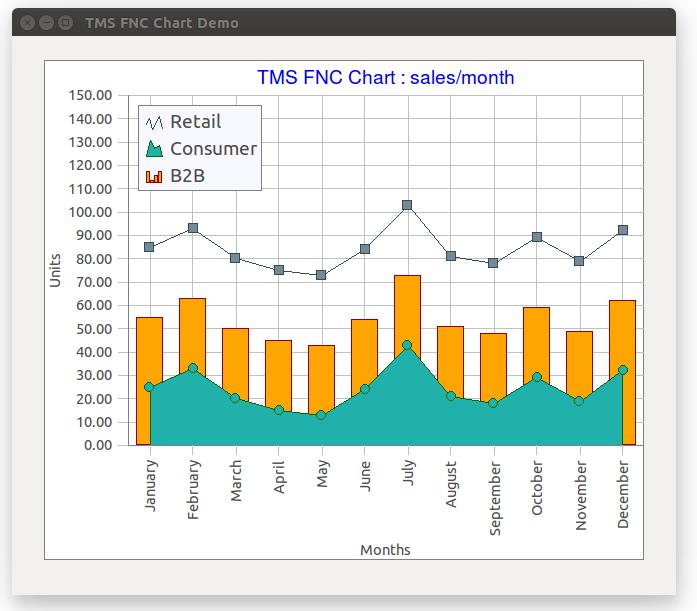Click the Consumer circle marker for April
The image size is (697, 611).
(x=279, y=410)
